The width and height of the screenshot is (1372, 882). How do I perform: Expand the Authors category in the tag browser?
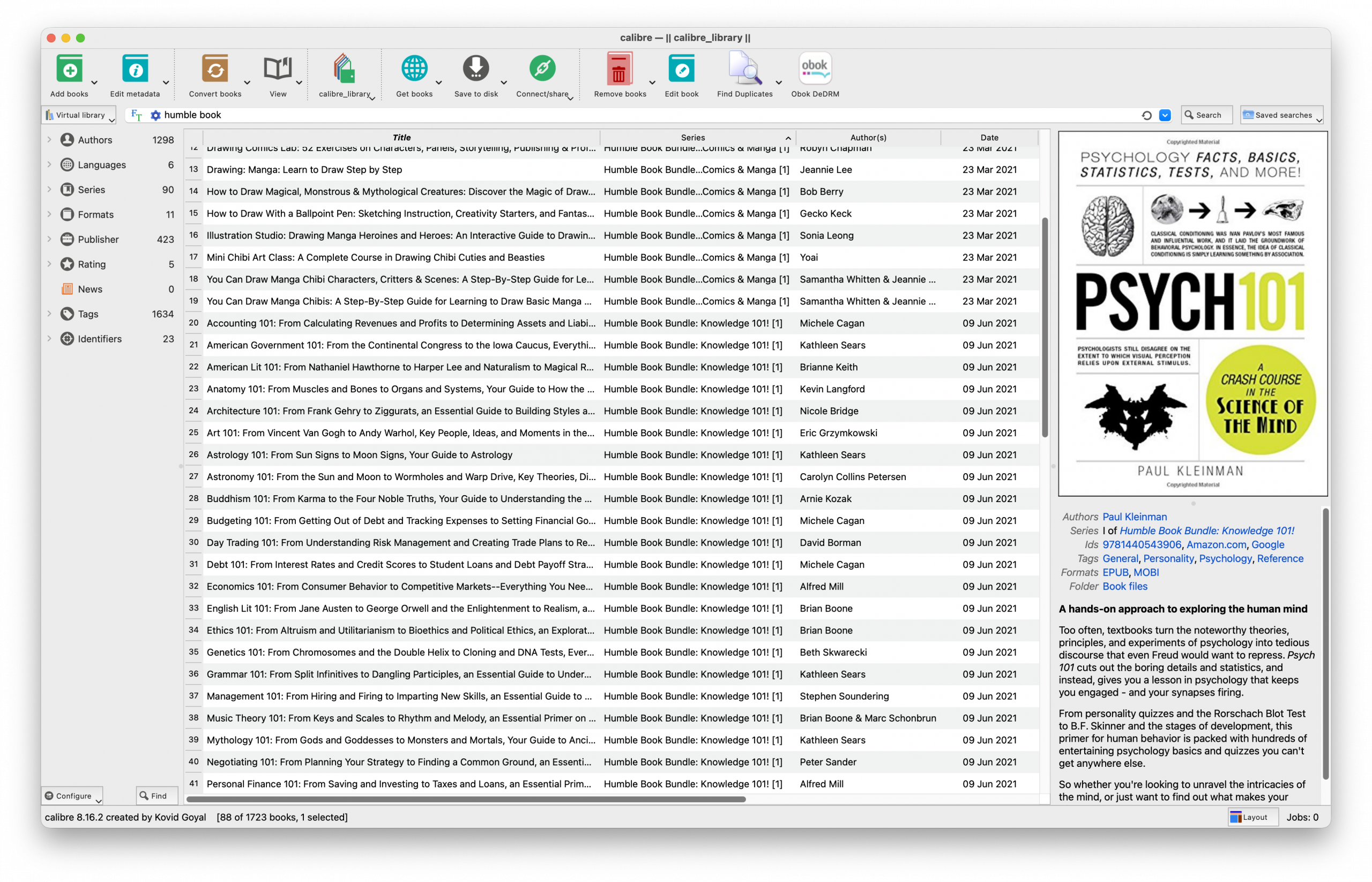click(49, 140)
